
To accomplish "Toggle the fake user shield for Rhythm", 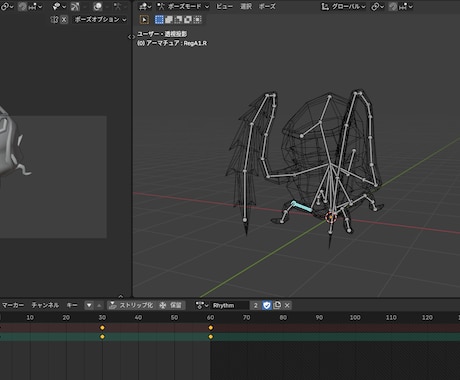I will pyautogui.click(x=267, y=305).
